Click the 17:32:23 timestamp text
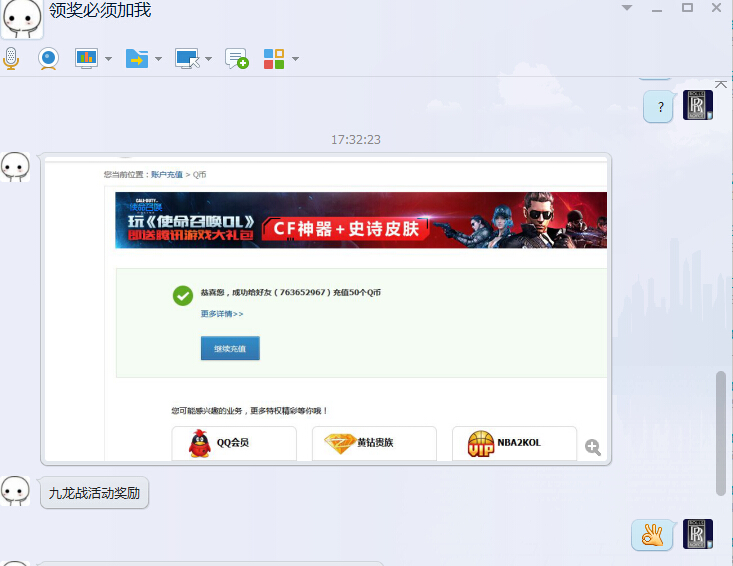 tap(356, 140)
